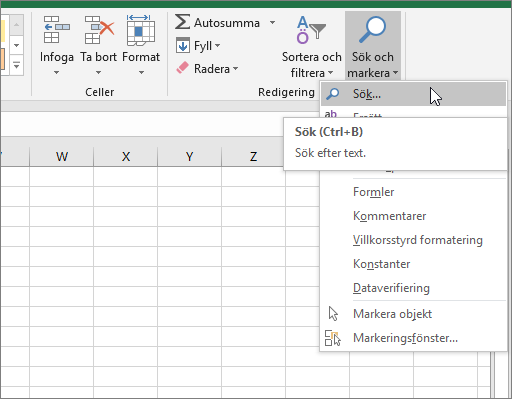This screenshot has width=512, height=399.
Task: Open the Infoga dropdown arrow
Action: click(x=57, y=72)
